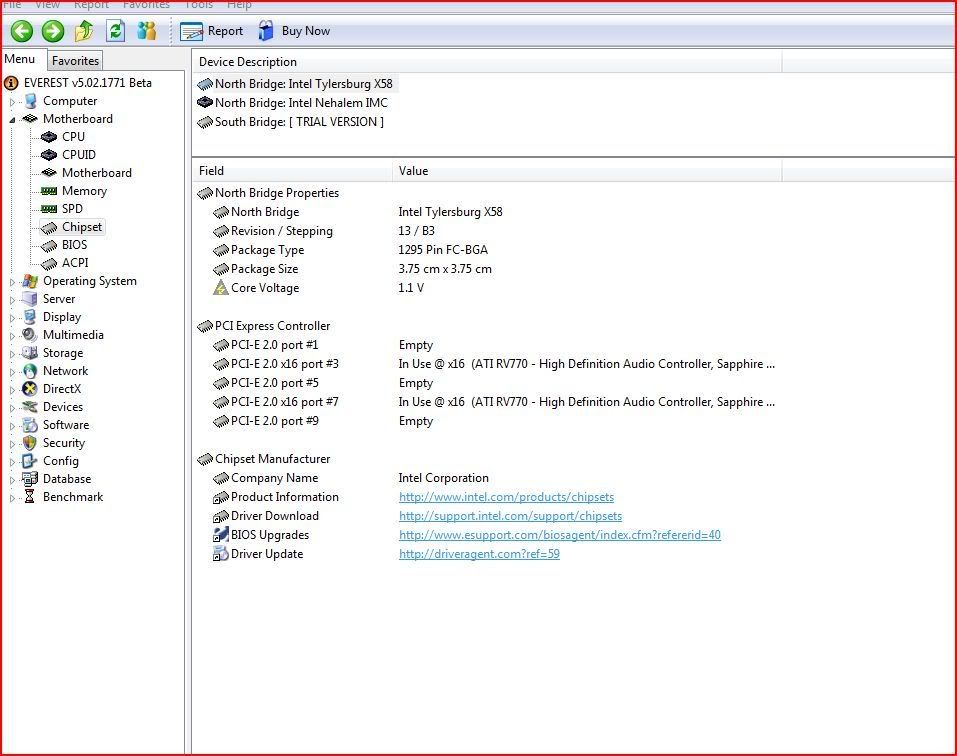Open the Help menu
Viewport: 957px width, 756px height.
239,5
